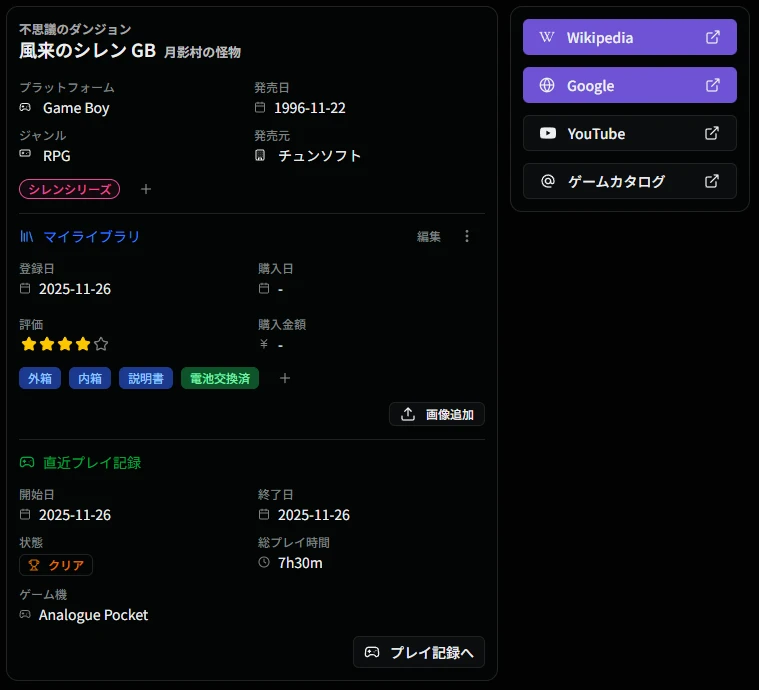This screenshot has width=759, height=690.
Task: Click the クリア status badge
Action: pos(56,565)
